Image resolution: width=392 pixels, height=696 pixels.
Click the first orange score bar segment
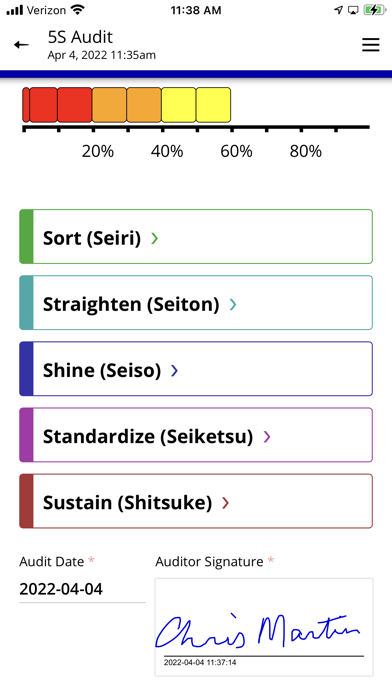(x=109, y=105)
